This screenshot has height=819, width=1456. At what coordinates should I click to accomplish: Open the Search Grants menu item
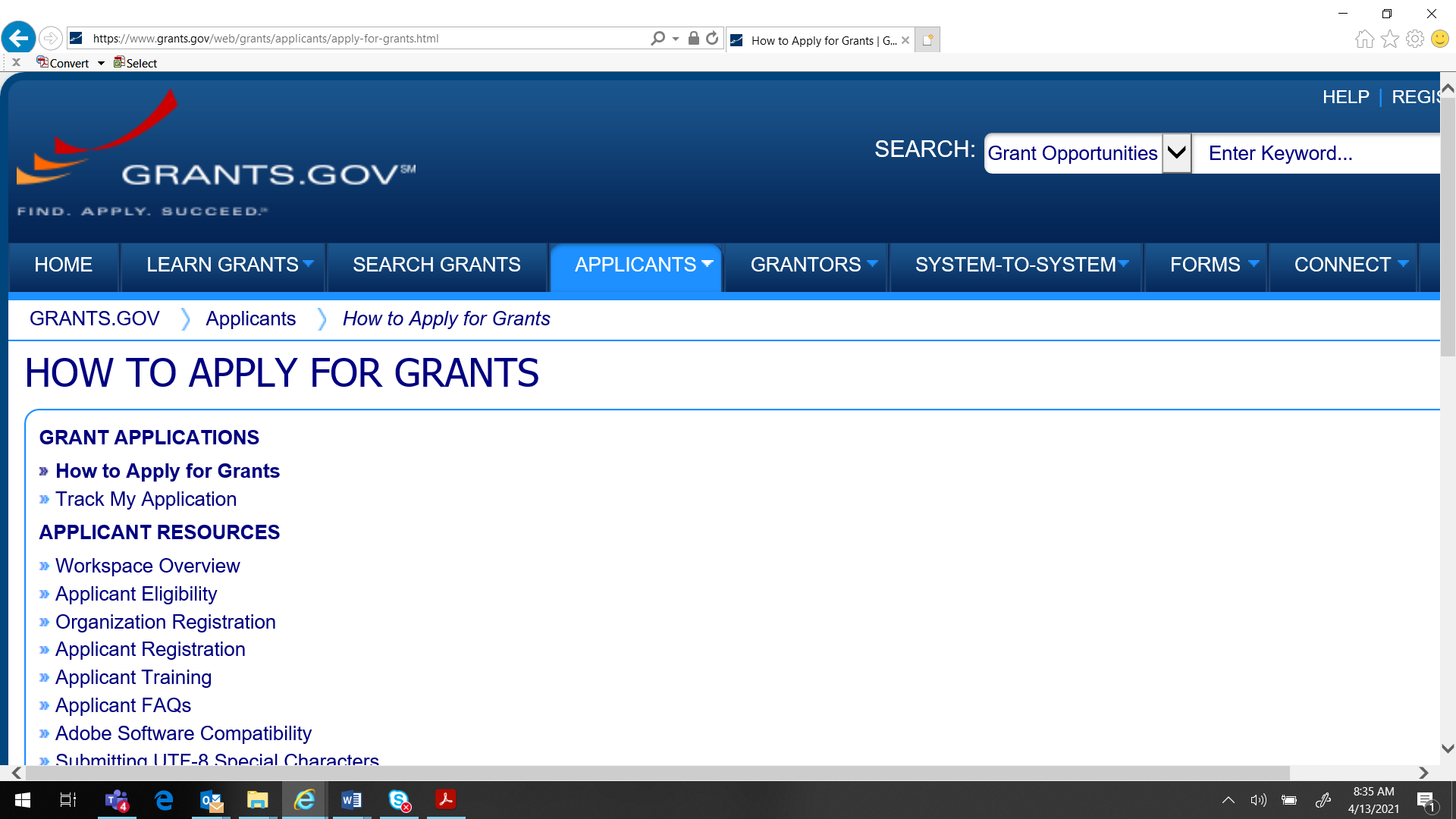point(436,265)
